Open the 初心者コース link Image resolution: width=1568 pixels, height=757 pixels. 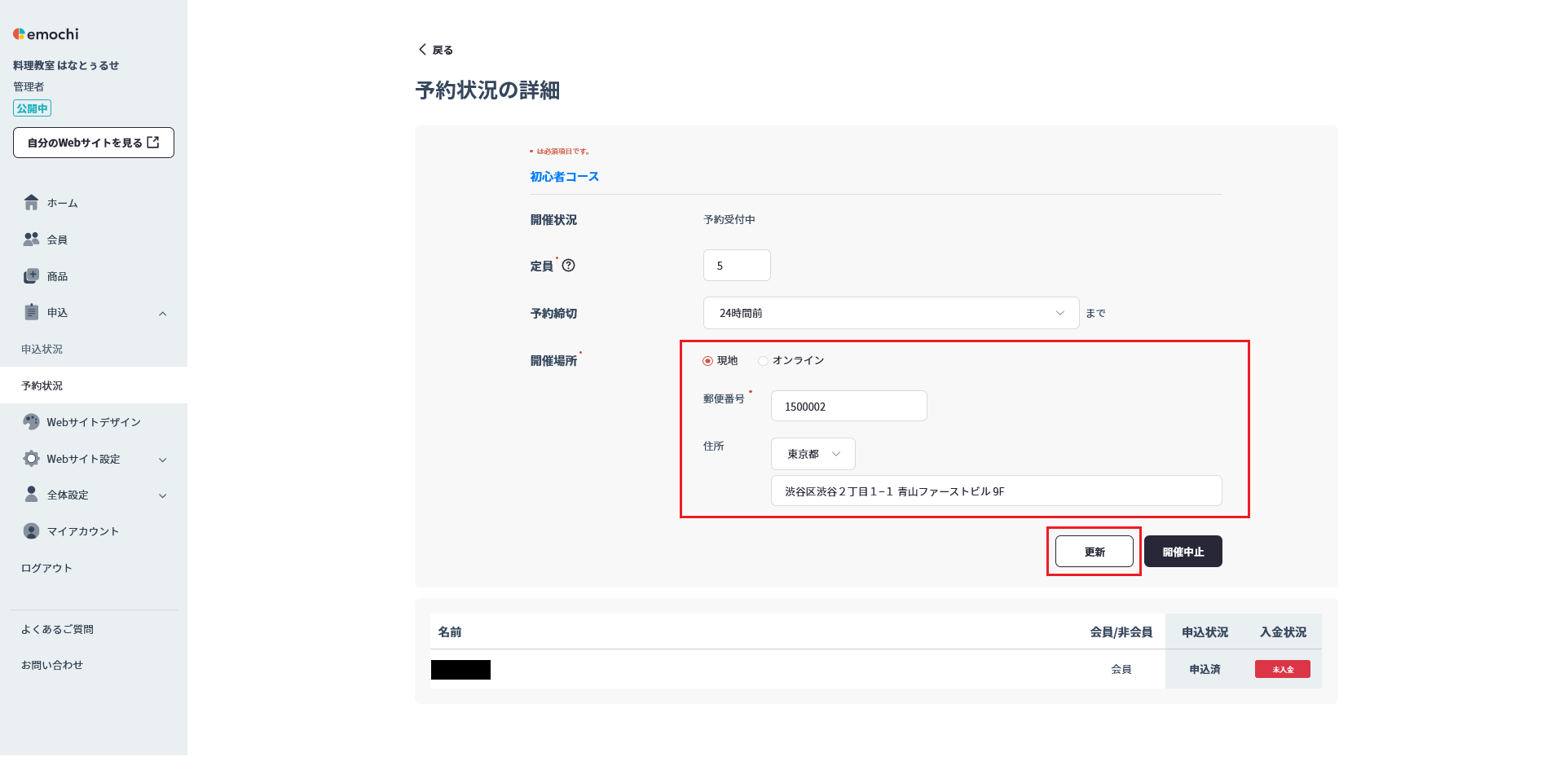pos(564,177)
